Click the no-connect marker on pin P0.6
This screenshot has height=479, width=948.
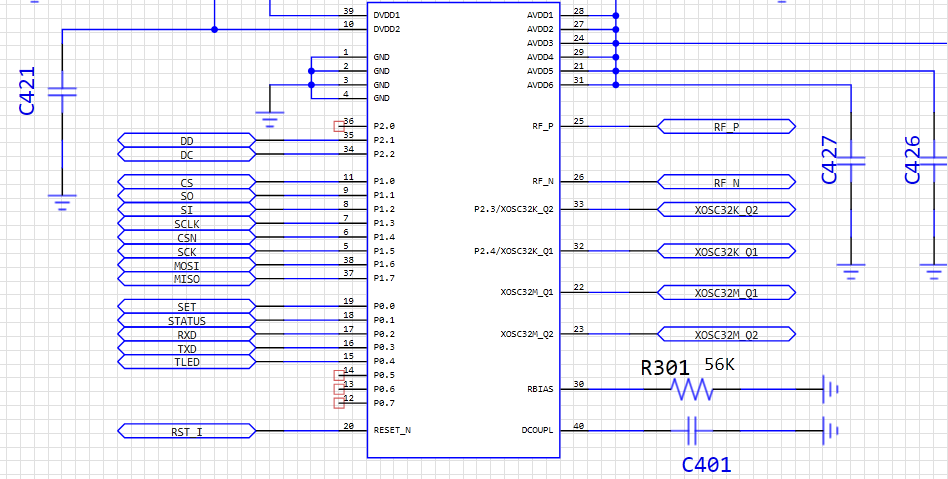[339, 389]
